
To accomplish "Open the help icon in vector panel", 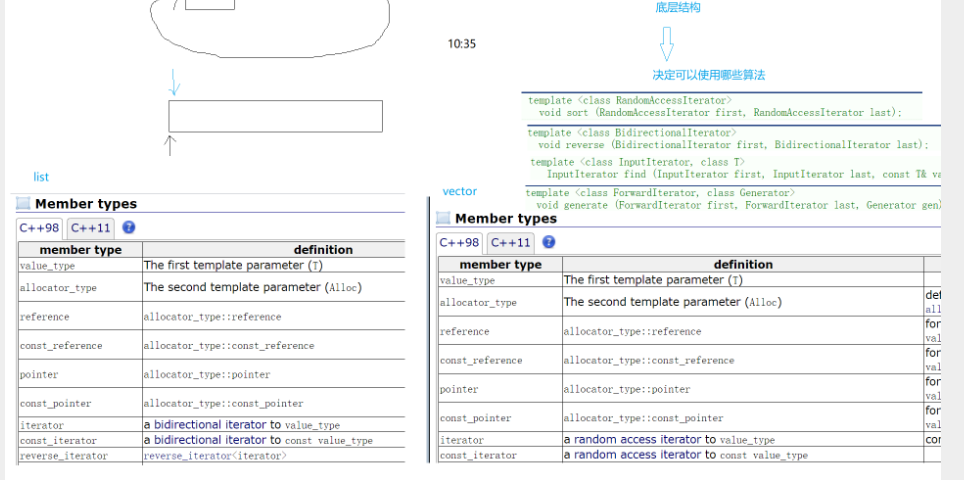I will click(549, 242).
